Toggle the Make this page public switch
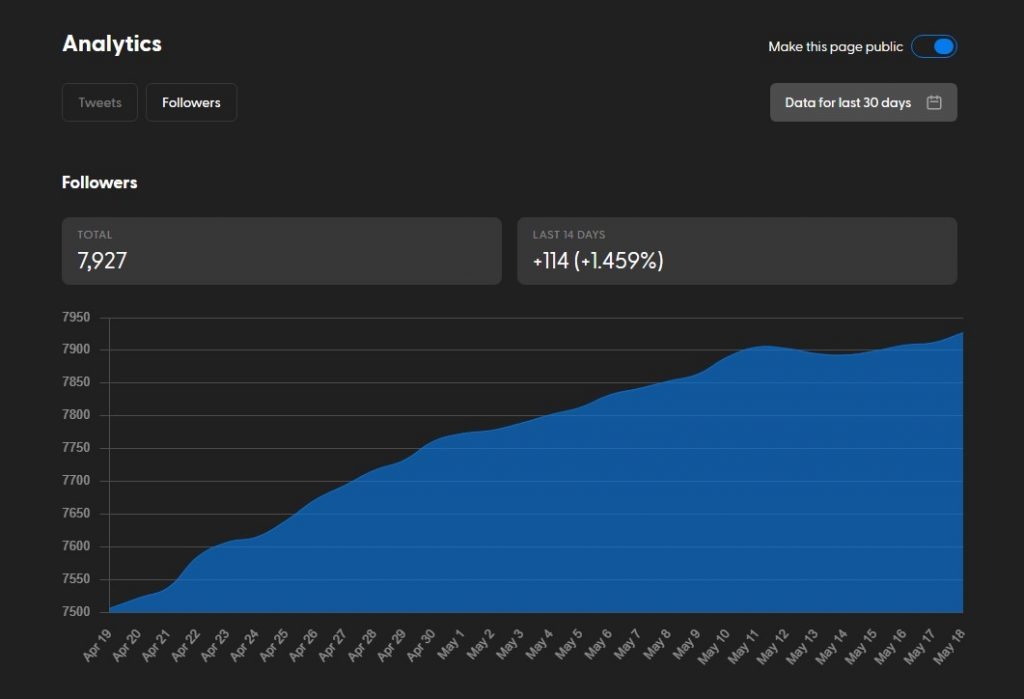 (x=933, y=47)
